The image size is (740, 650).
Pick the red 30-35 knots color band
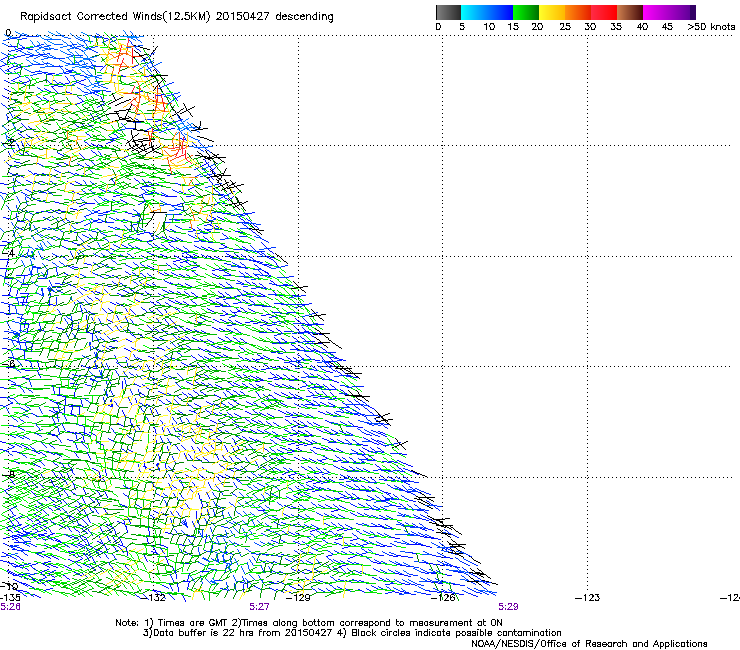(x=604, y=12)
